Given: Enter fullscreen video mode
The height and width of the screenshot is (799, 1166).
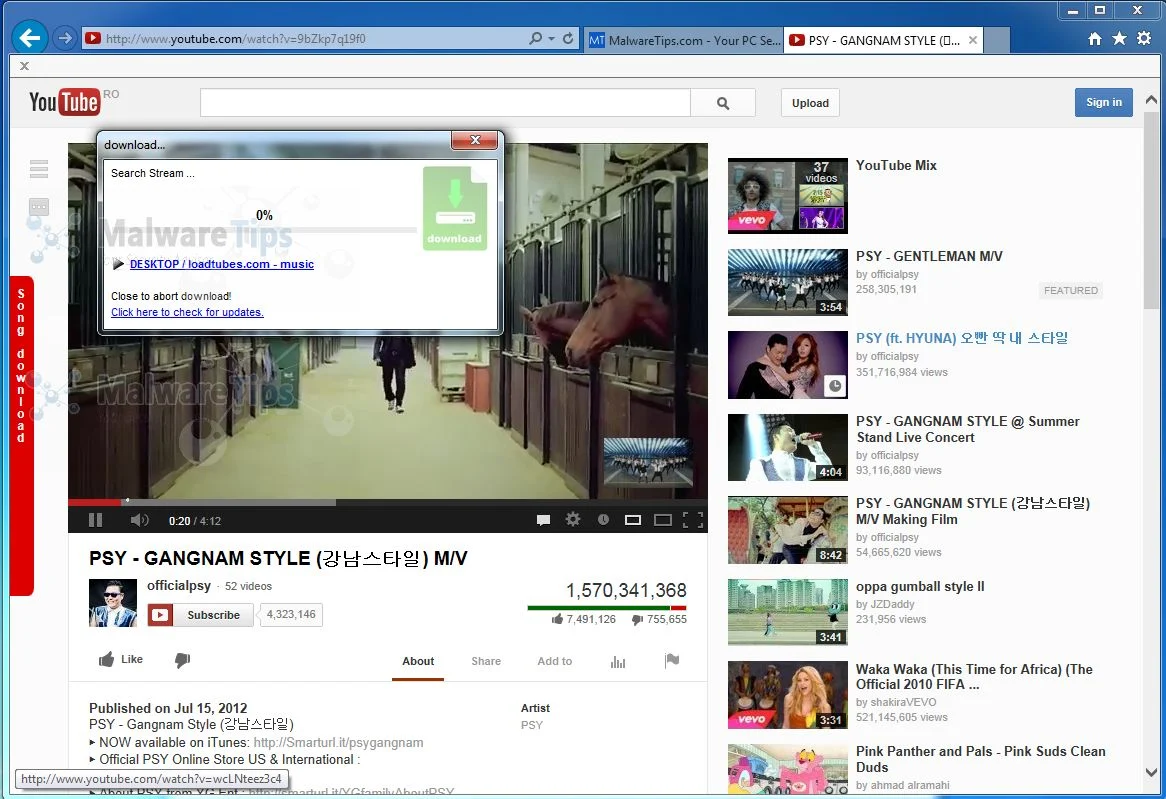Looking at the screenshot, I should coord(693,520).
